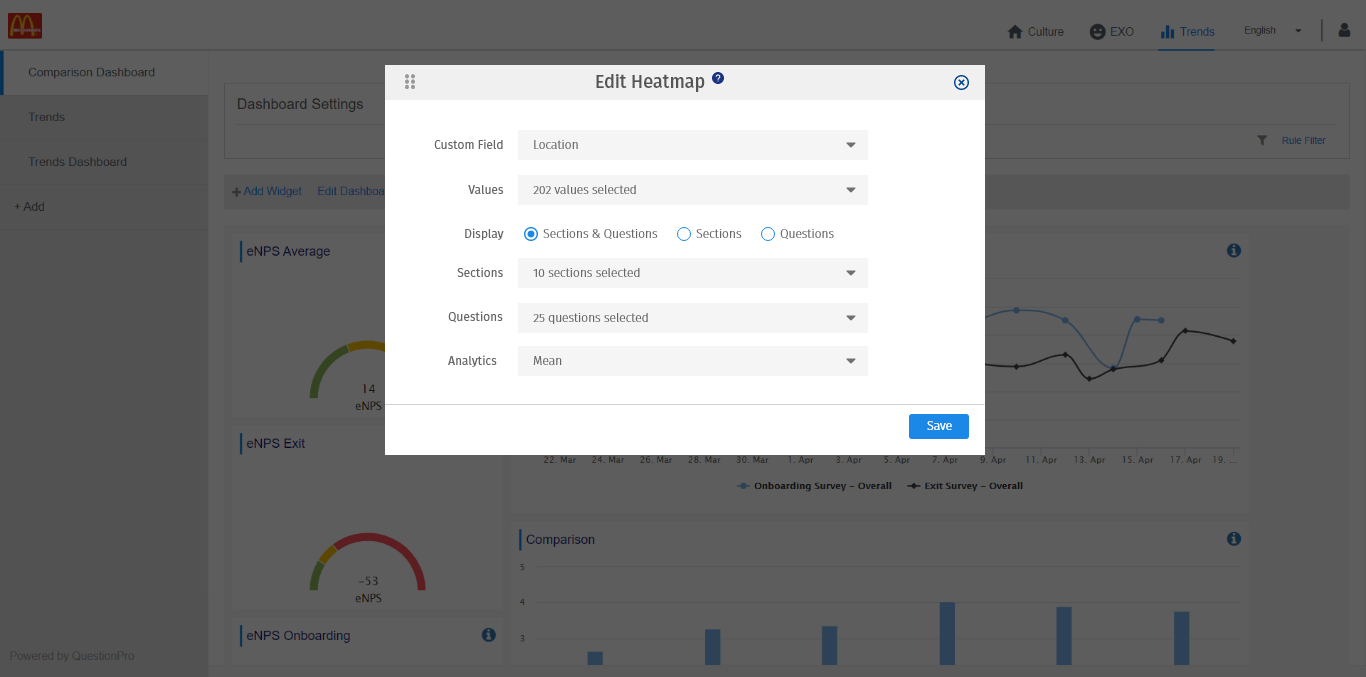1366x677 pixels.
Task: Open the EXO section icon
Action: click(x=1095, y=31)
